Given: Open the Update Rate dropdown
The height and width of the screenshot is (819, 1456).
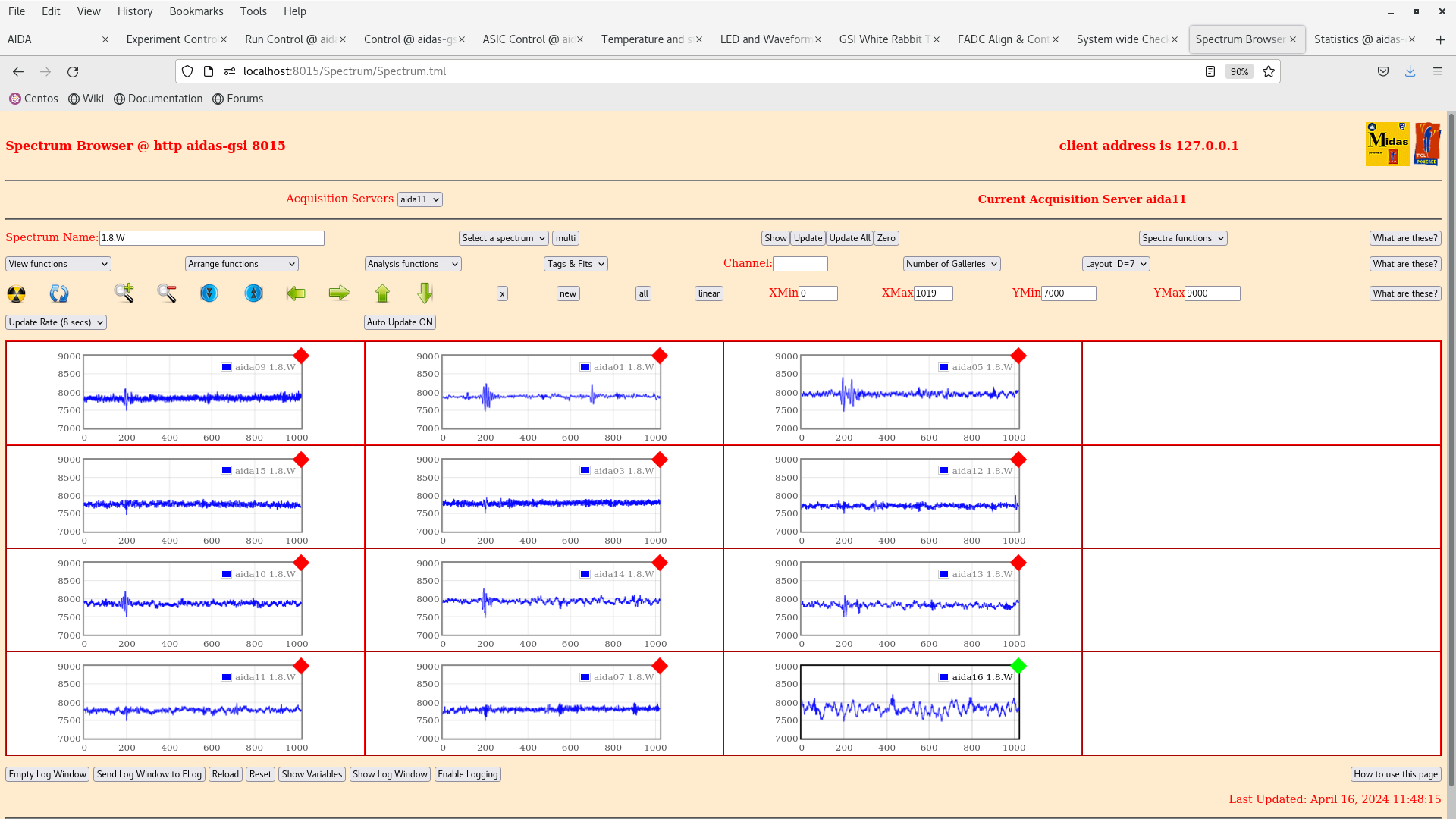Looking at the screenshot, I should coord(56,322).
